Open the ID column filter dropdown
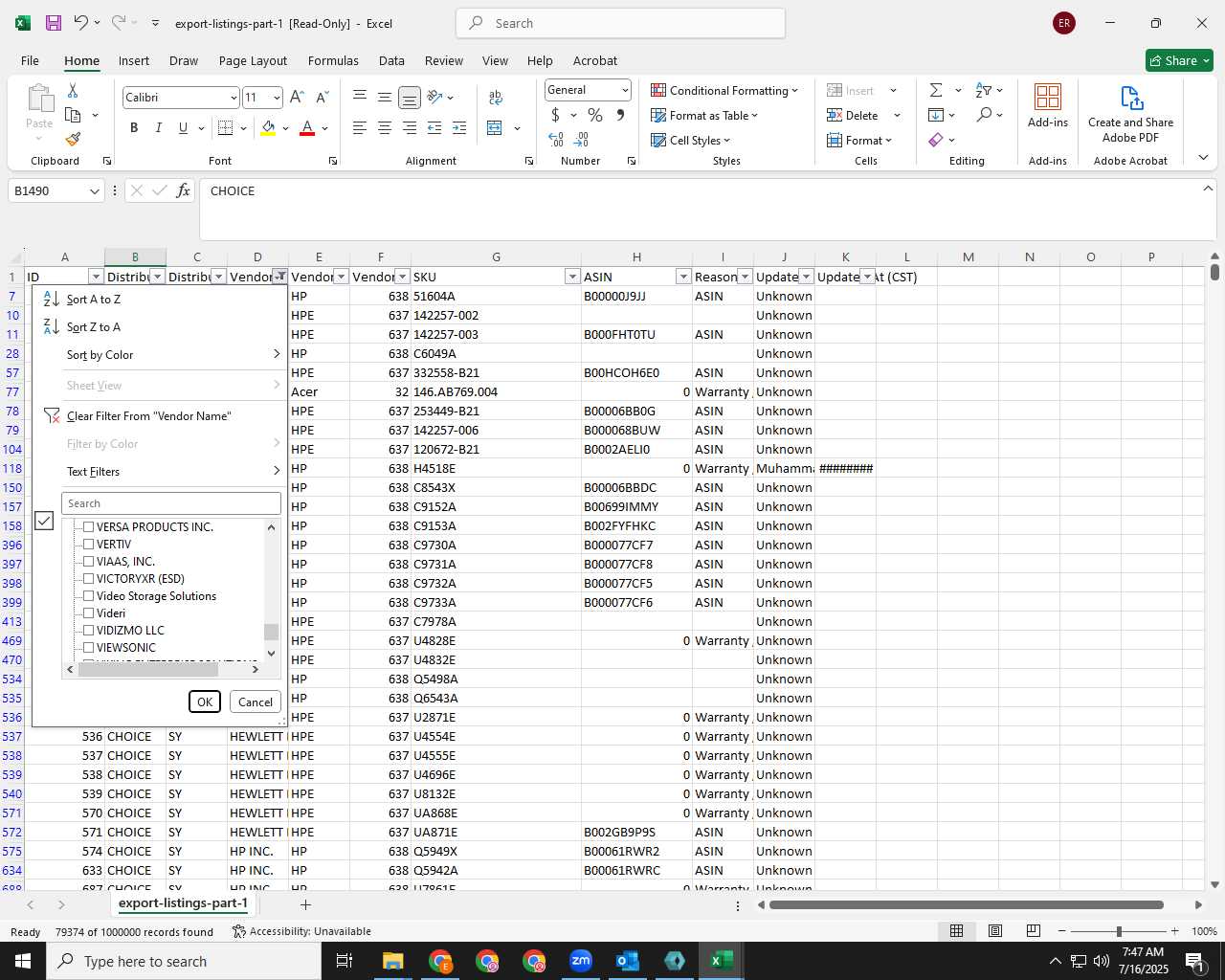The image size is (1225, 980). point(96,277)
